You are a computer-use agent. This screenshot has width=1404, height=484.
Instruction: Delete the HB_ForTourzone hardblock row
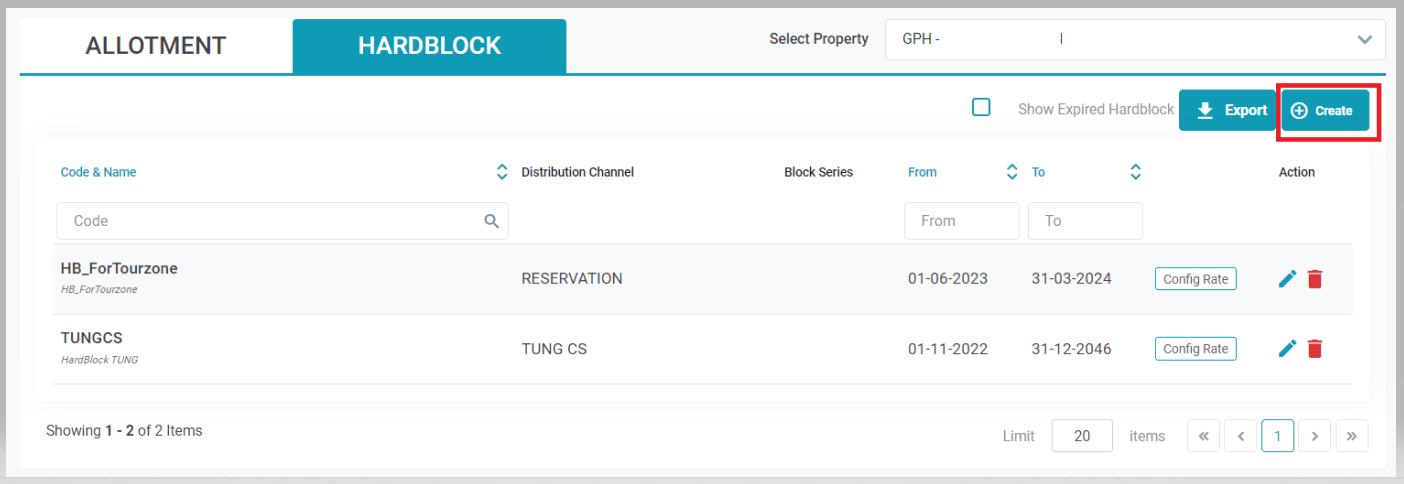tap(1315, 279)
